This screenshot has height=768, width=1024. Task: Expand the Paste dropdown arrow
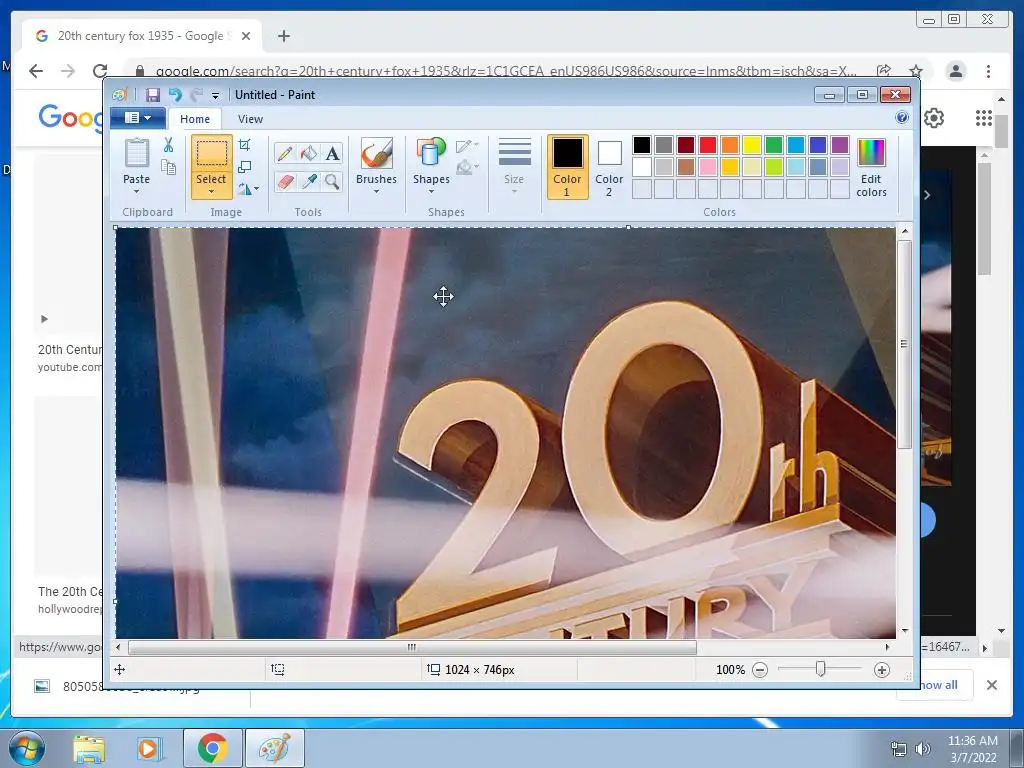pyautogui.click(x=136, y=192)
